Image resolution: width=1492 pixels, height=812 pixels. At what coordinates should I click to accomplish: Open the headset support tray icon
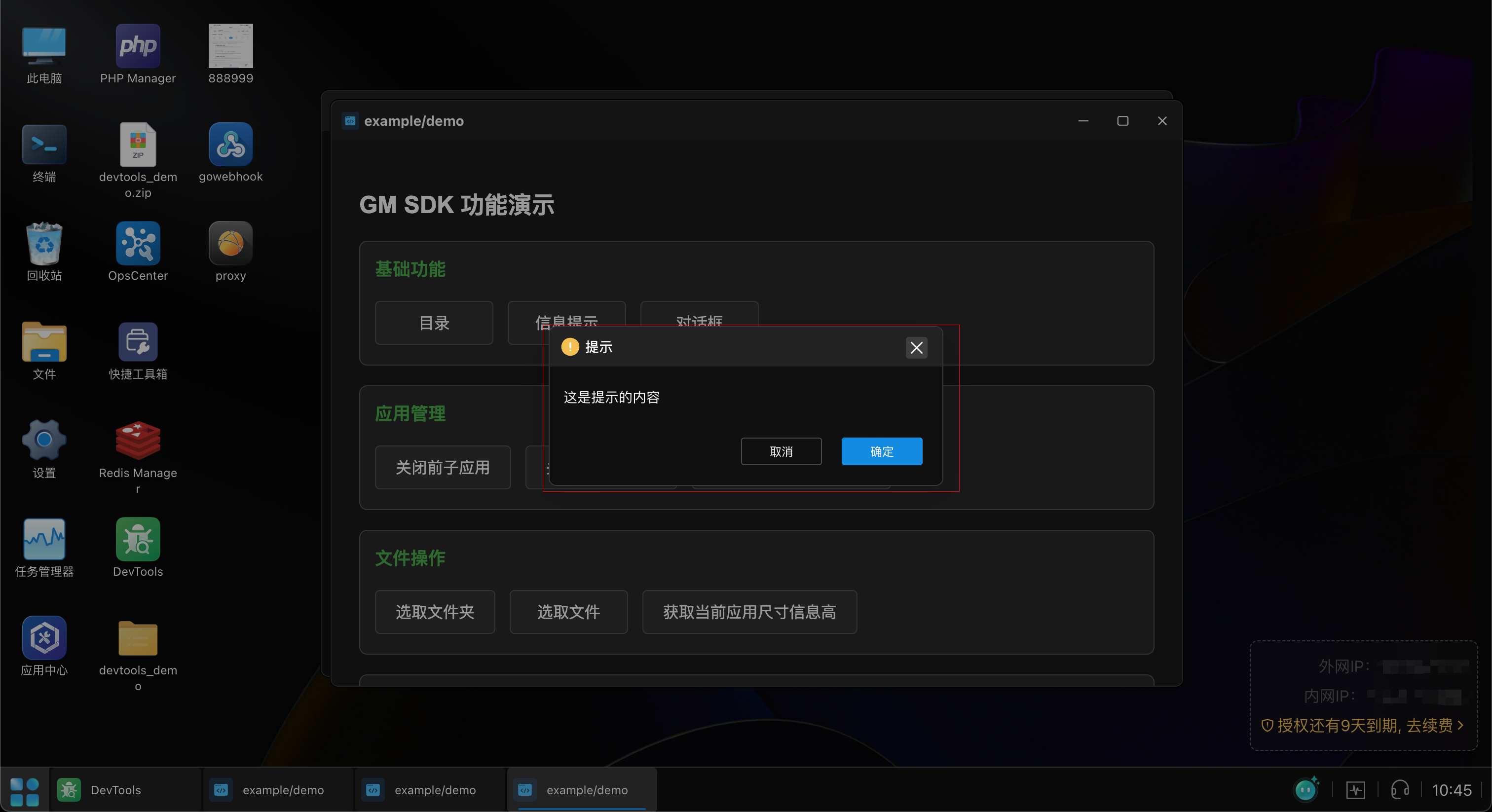click(x=1401, y=790)
